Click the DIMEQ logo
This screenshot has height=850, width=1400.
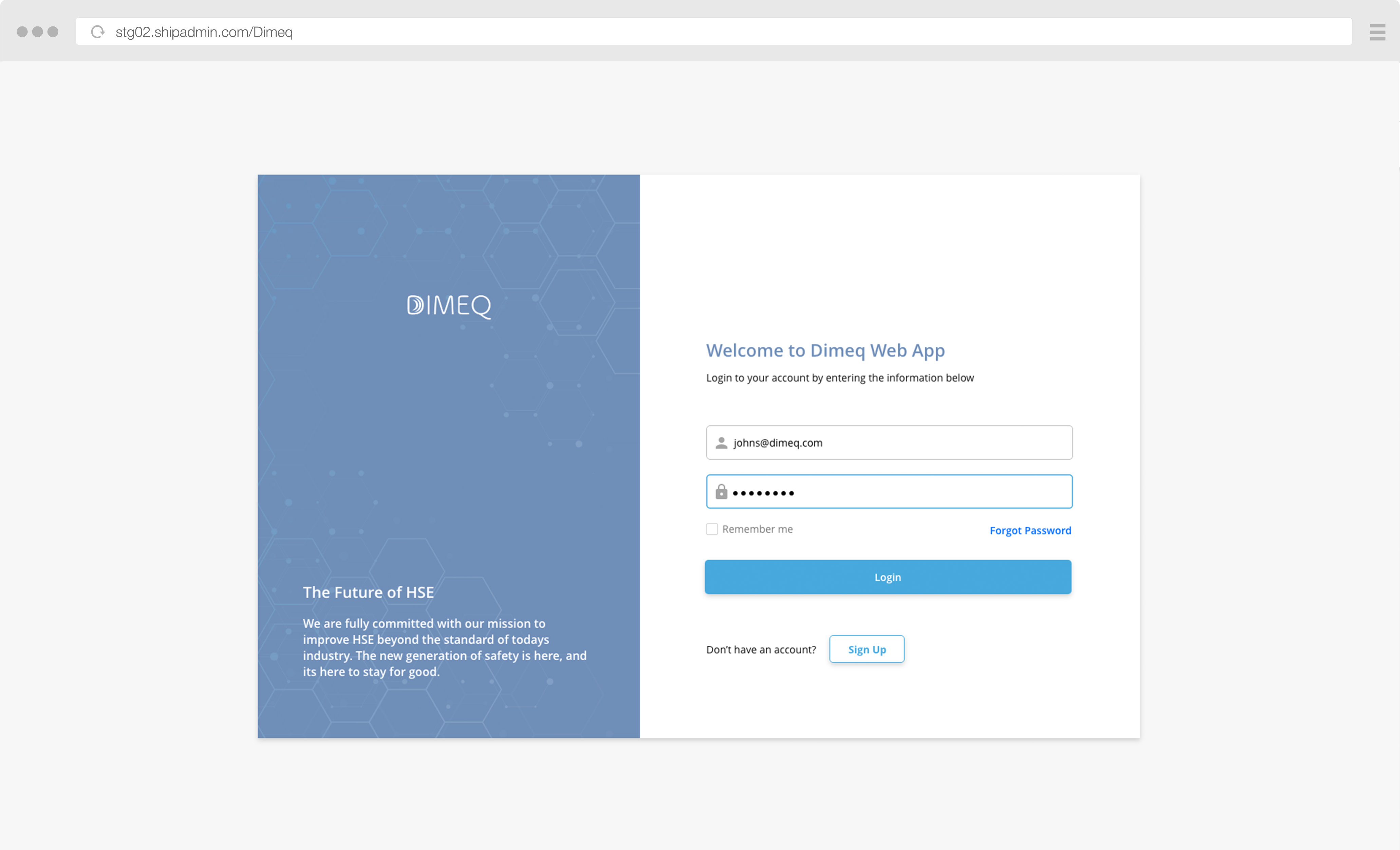(449, 306)
